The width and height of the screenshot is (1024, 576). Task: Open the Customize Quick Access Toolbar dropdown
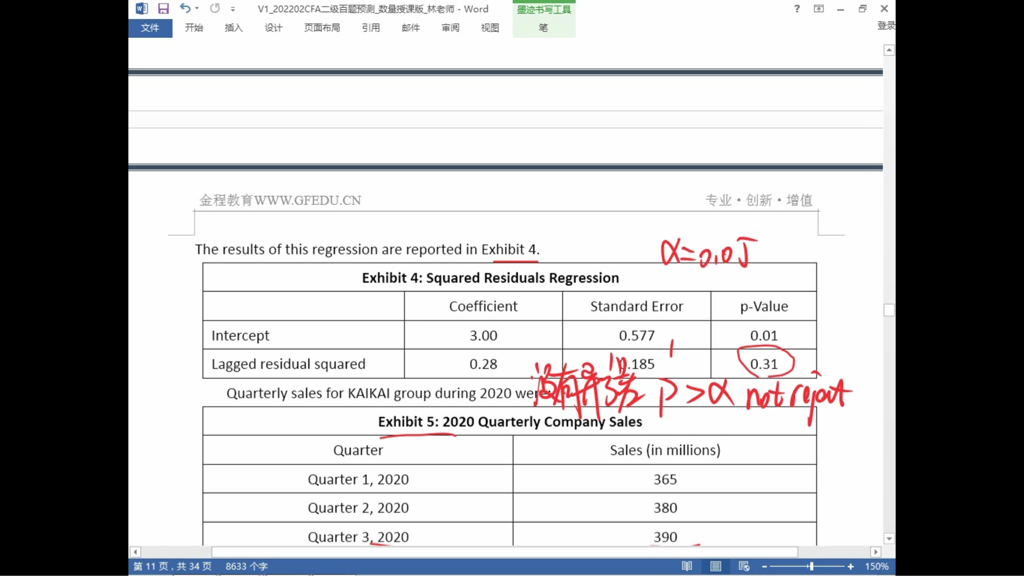tap(232, 9)
